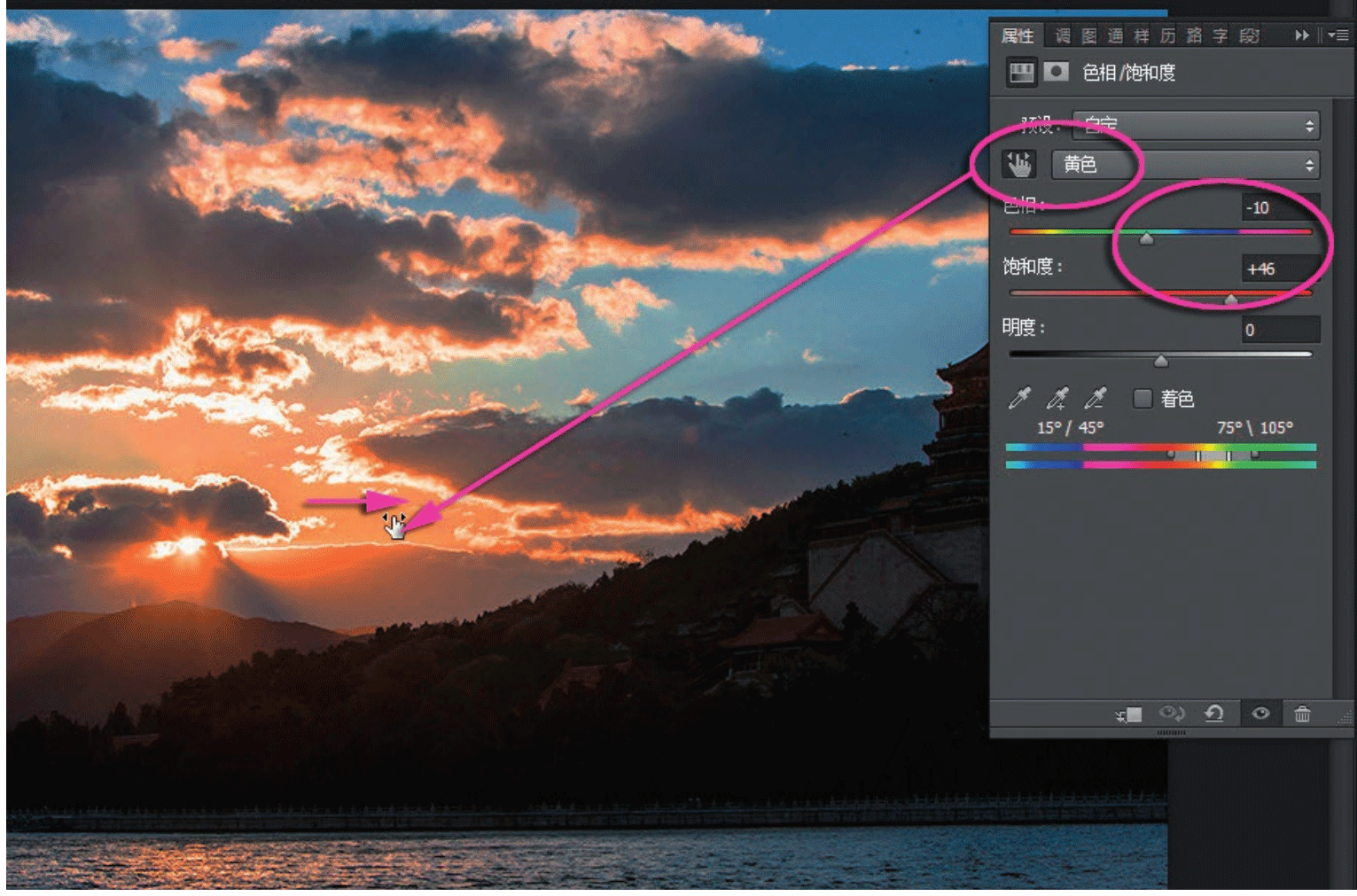Select the first eyedropper tool
Image resolution: width=1357 pixels, height=896 pixels.
(1019, 398)
